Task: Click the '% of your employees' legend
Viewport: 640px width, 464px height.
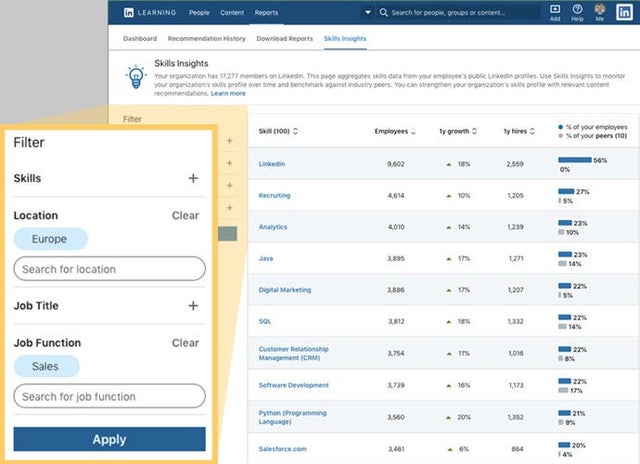Action: tap(592, 127)
